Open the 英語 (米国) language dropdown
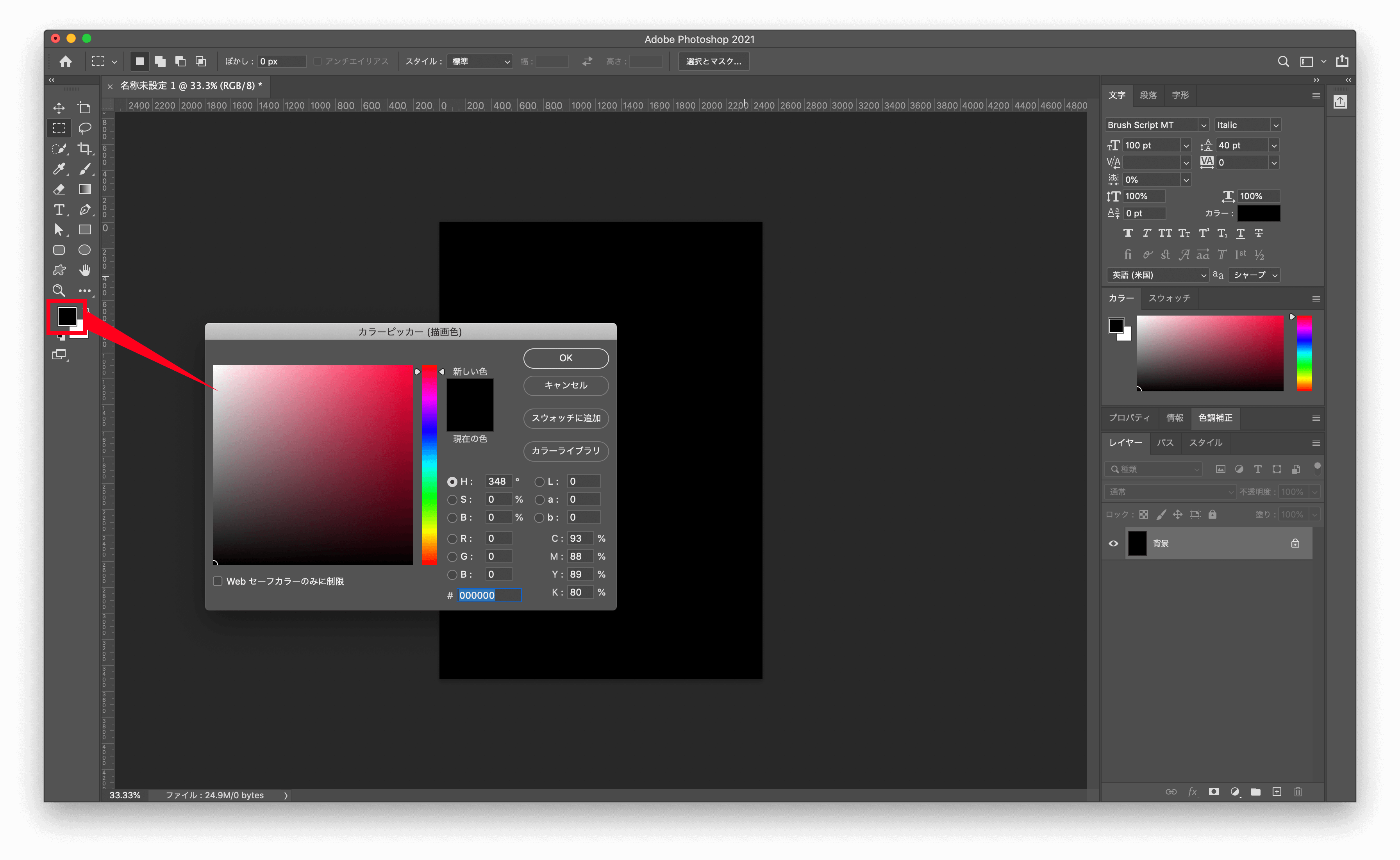Image resolution: width=1400 pixels, height=860 pixels. coord(1158,275)
